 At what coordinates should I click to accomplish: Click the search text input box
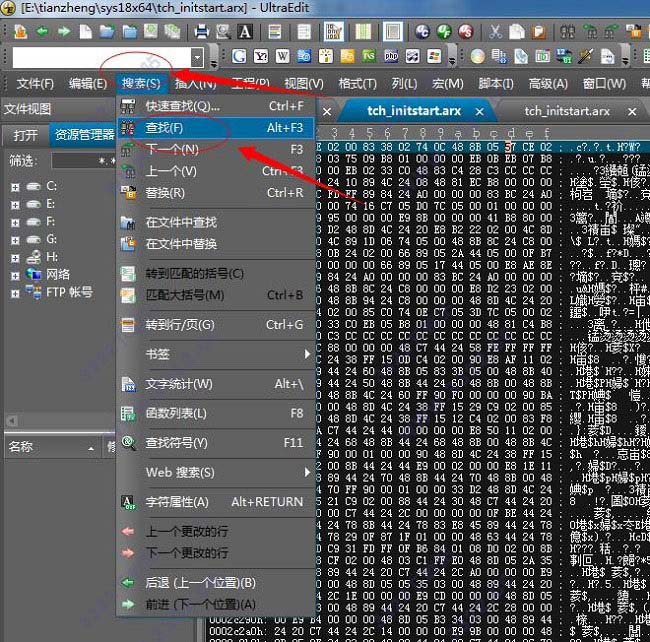coord(102,57)
